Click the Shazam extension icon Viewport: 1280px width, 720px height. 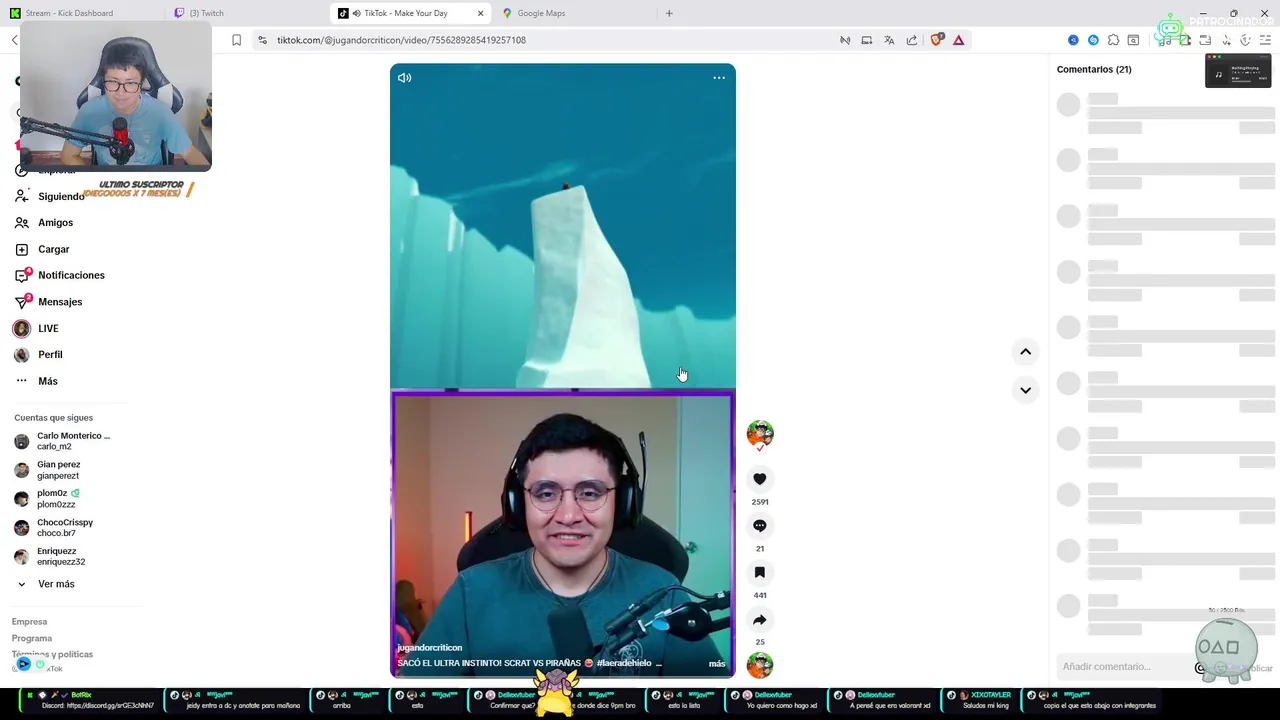[1093, 40]
